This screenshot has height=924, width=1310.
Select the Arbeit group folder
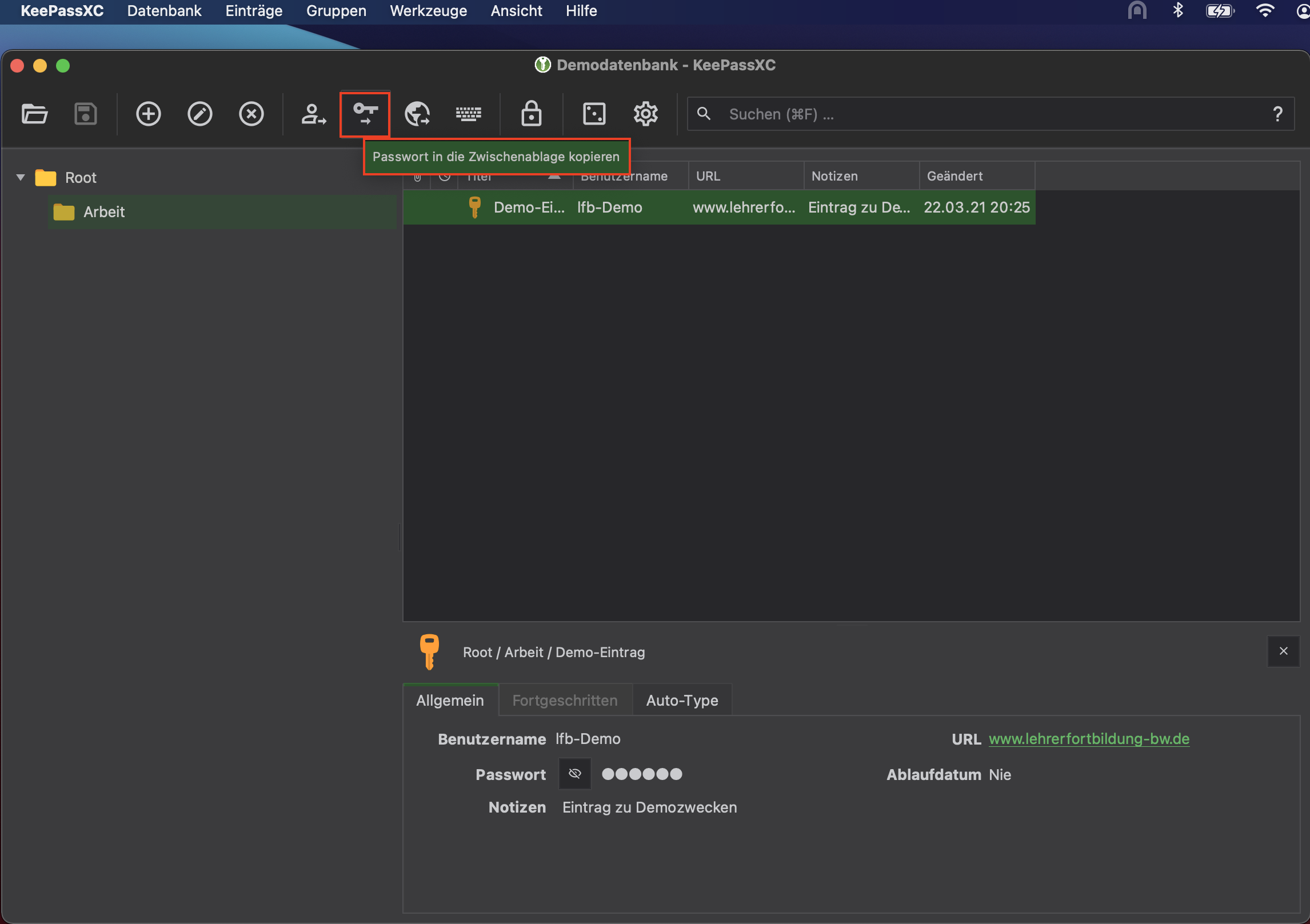coord(103,212)
